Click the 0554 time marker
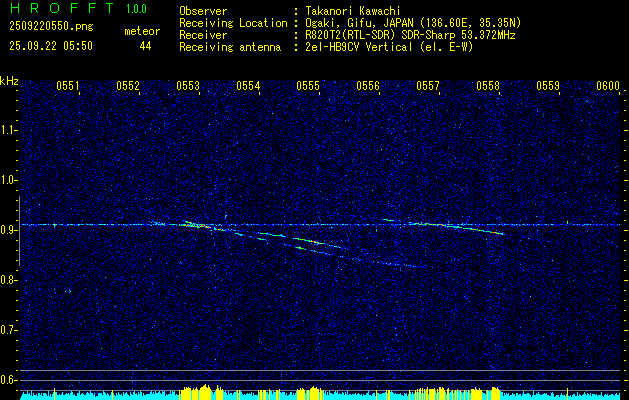The image size is (629, 400). point(248,86)
